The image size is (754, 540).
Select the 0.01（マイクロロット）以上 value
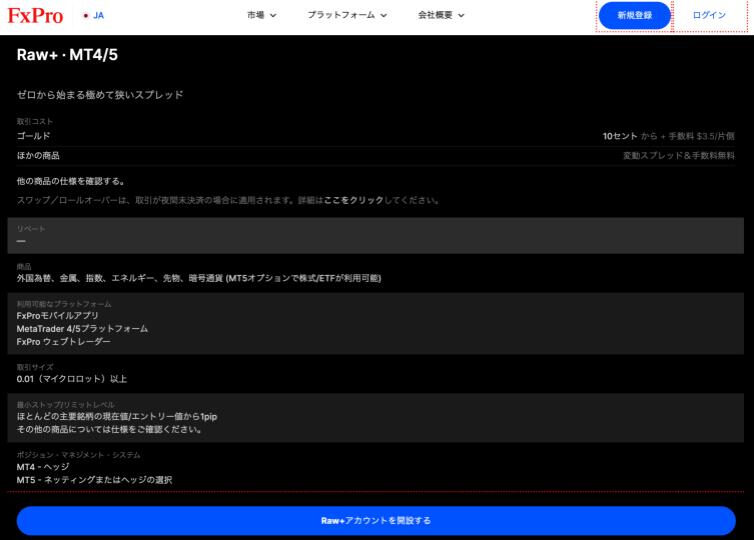coord(72,379)
